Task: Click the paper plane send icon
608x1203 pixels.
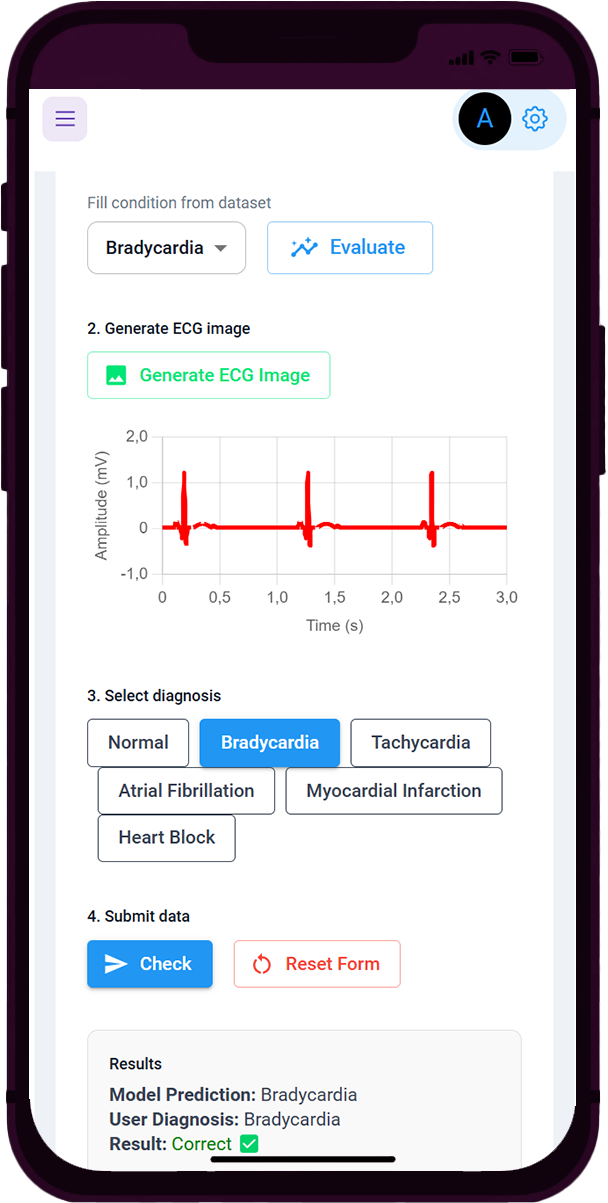Action: pos(116,964)
